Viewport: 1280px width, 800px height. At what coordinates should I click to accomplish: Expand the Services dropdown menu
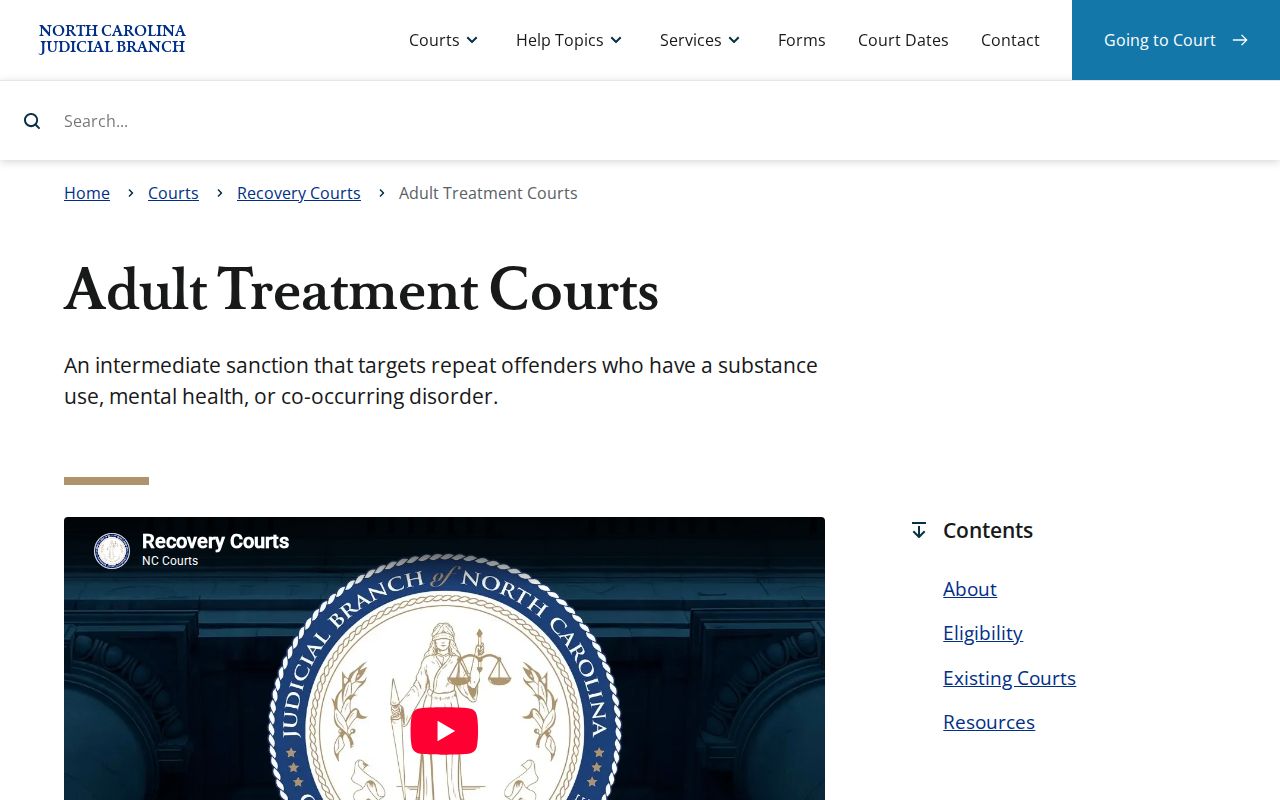click(701, 40)
